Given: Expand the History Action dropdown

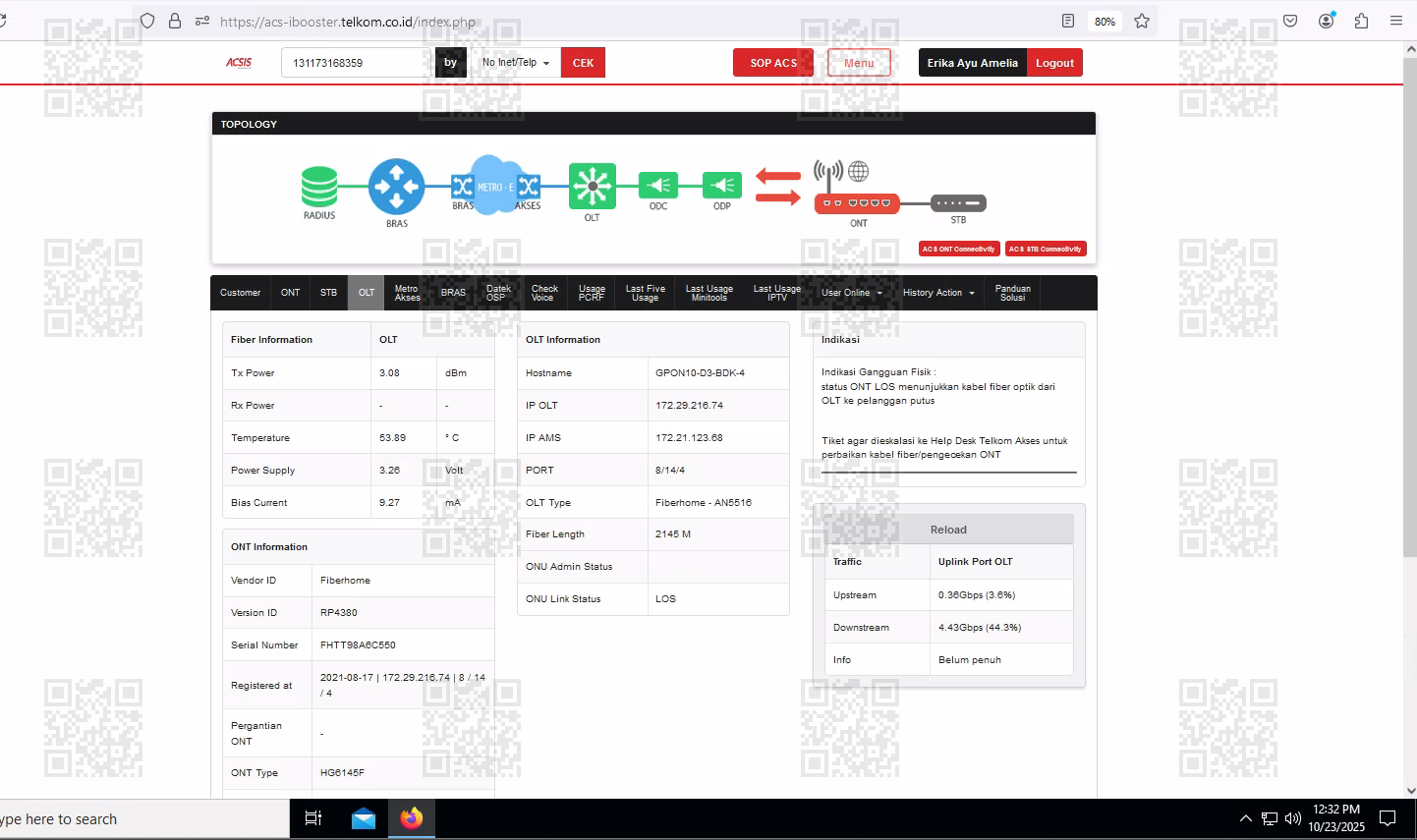Looking at the screenshot, I should point(938,293).
